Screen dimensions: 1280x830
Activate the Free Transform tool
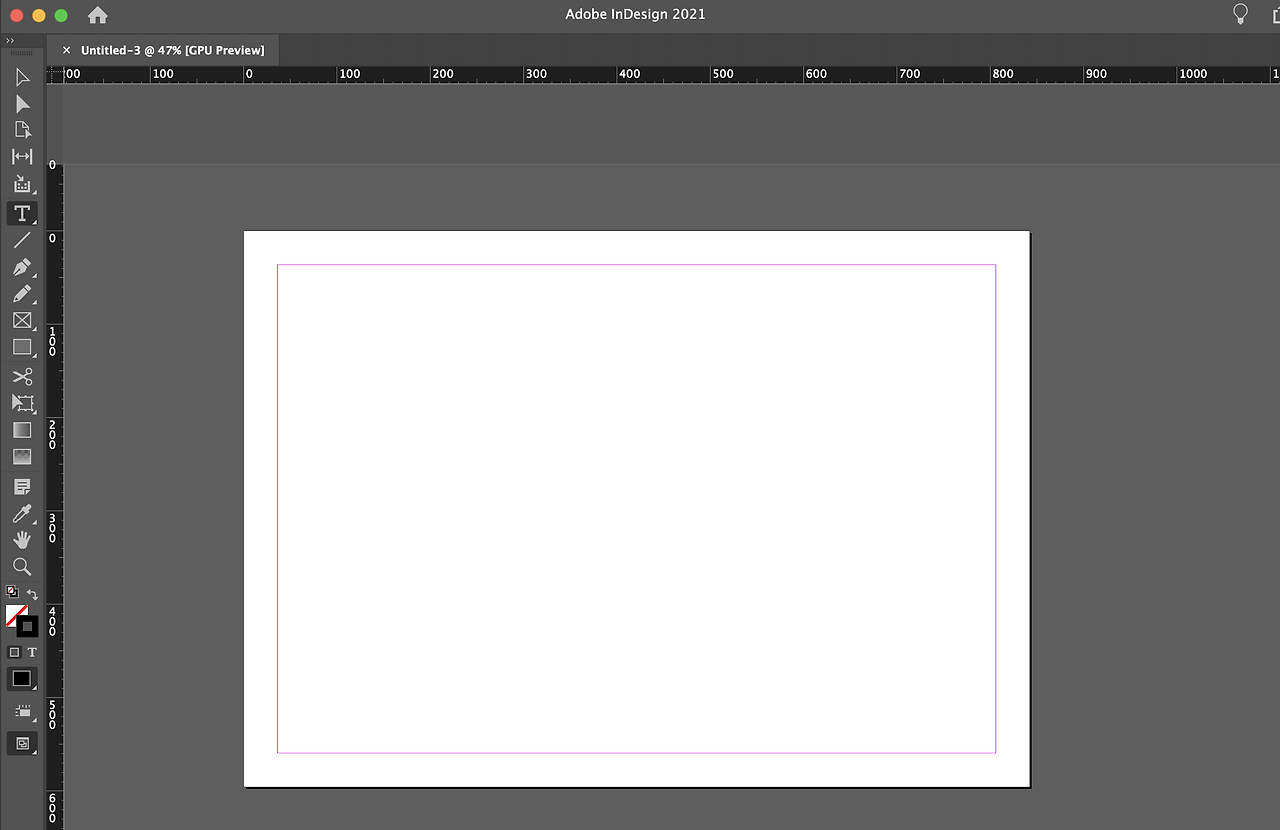pos(22,403)
